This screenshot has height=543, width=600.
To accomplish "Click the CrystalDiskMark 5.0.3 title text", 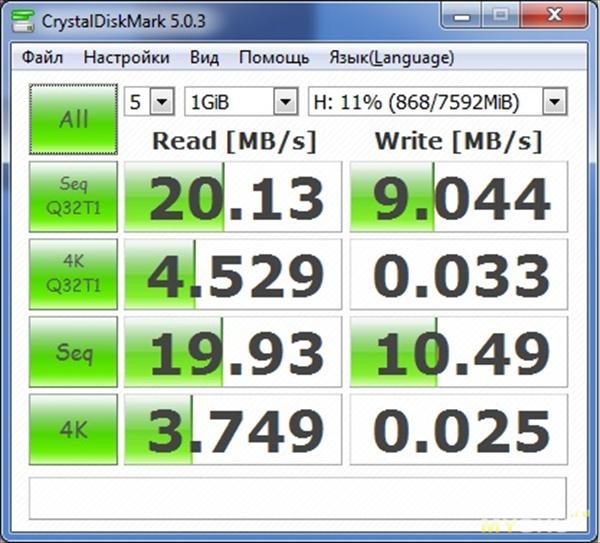I will pyautogui.click(x=123, y=21).
